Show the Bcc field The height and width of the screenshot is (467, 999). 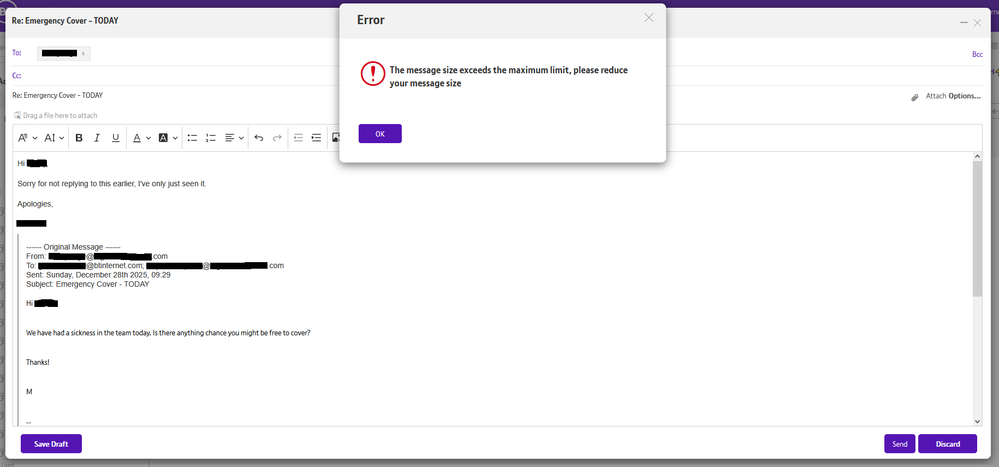[977, 54]
